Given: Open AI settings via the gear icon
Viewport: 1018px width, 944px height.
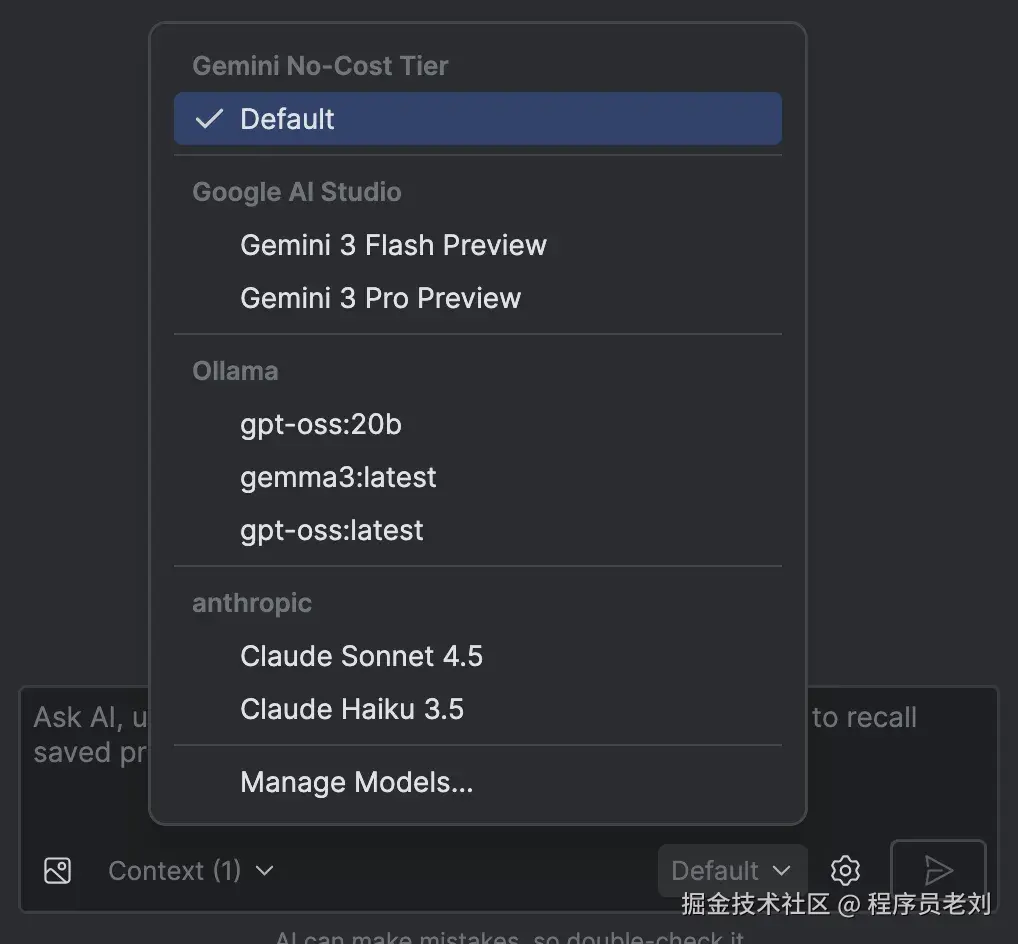Looking at the screenshot, I should click(845, 871).
